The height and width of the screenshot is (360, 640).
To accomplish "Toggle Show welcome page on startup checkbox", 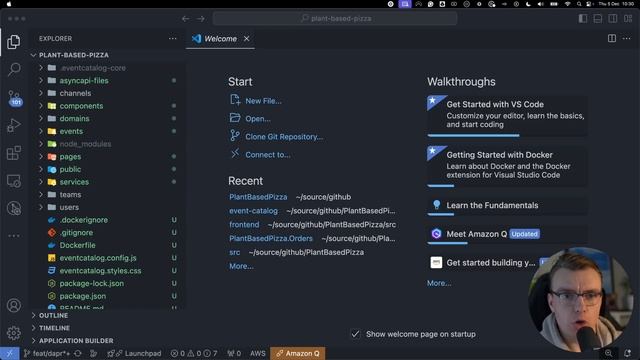I will click(356, 334).
